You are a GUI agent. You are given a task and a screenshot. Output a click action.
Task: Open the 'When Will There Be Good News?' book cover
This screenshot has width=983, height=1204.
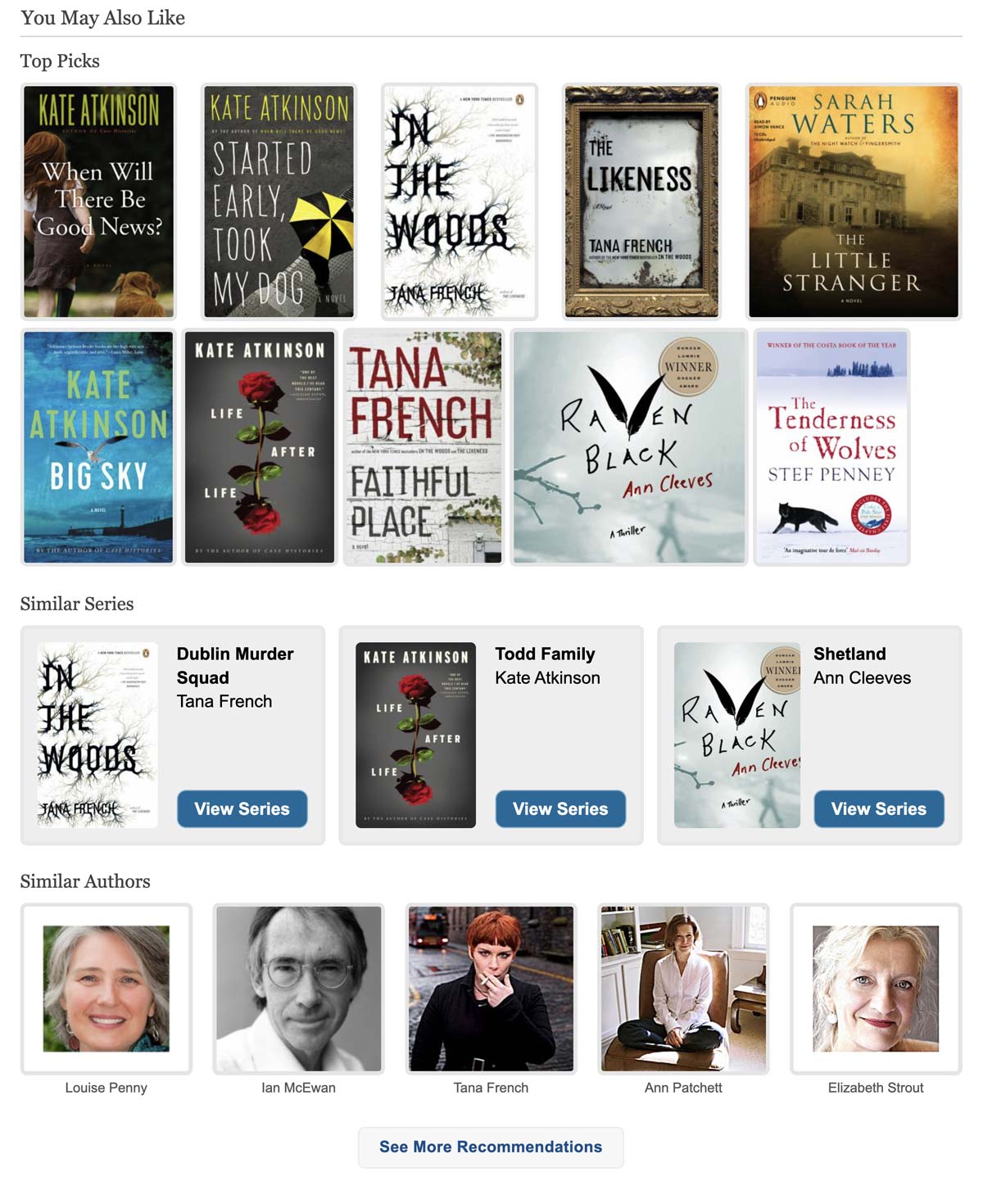tap(98, 201)
